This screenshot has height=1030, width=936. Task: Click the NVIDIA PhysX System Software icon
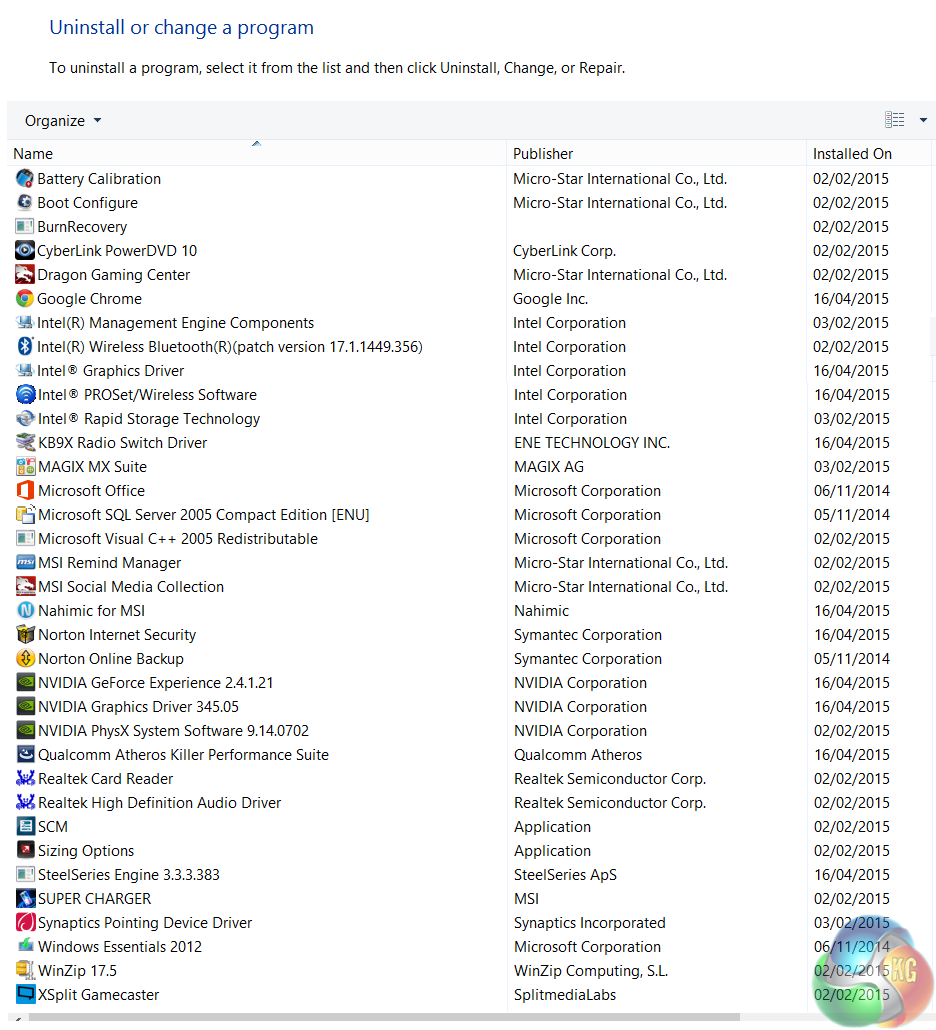click(26, 730)
